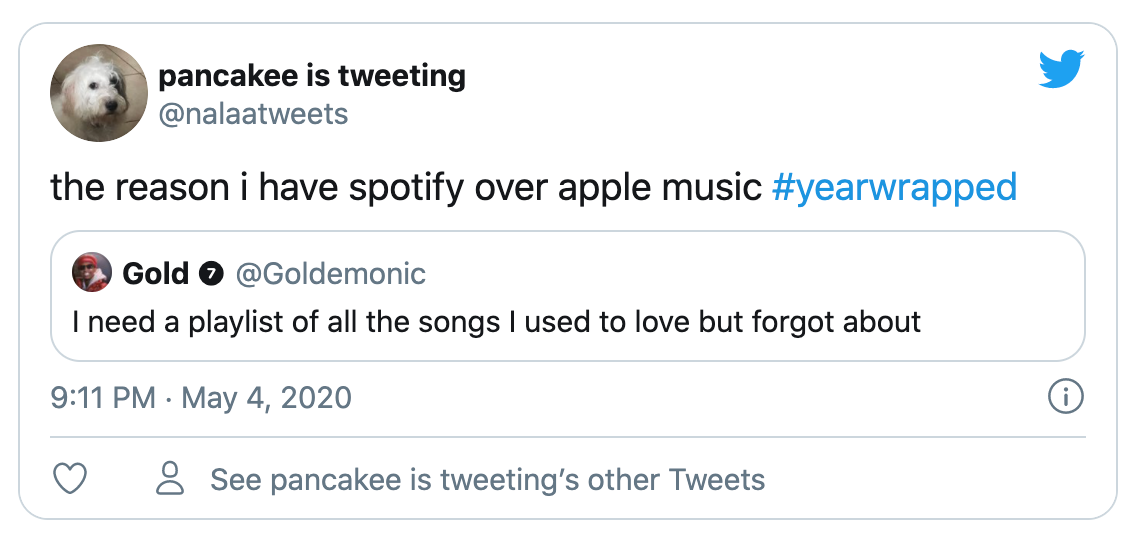This screenshot has width=1138, height=536.
Task: Click the @nalaatweets handle
Action: [x=253, y=114]
